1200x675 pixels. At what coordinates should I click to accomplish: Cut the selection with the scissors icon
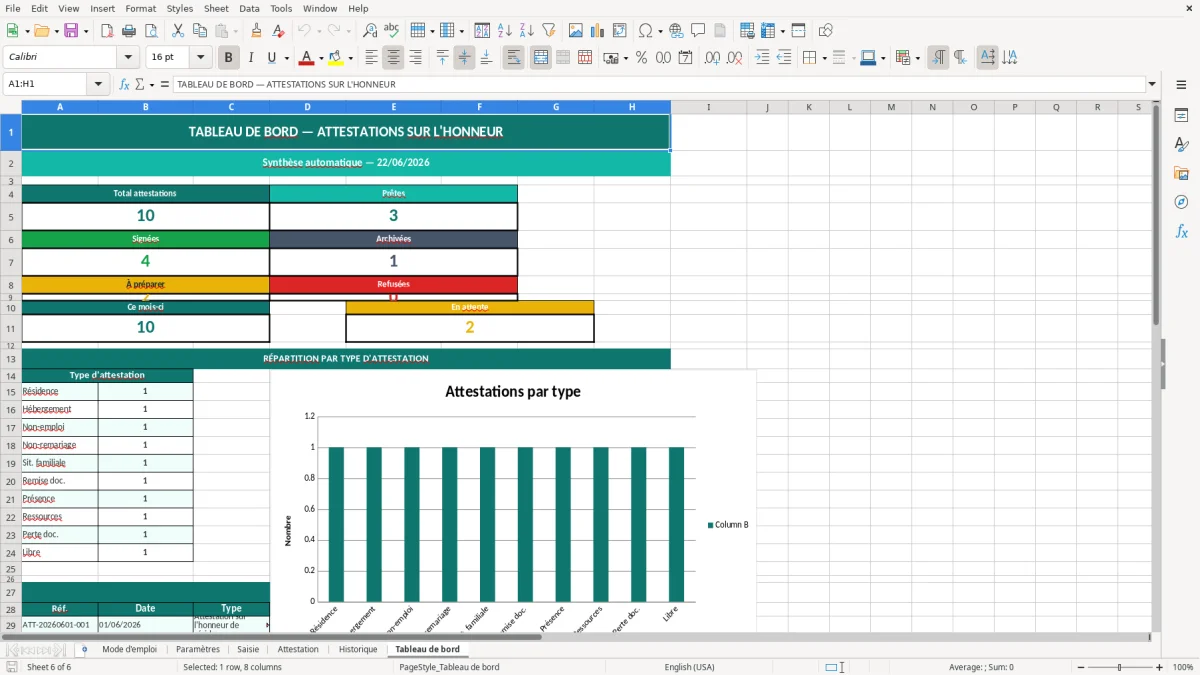click(177, 31)
